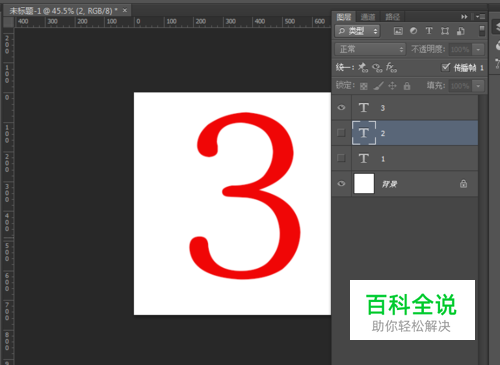Screen dimensions: 500x365
Task: Filter layers by adjustment layer icon
Action: 414,31
